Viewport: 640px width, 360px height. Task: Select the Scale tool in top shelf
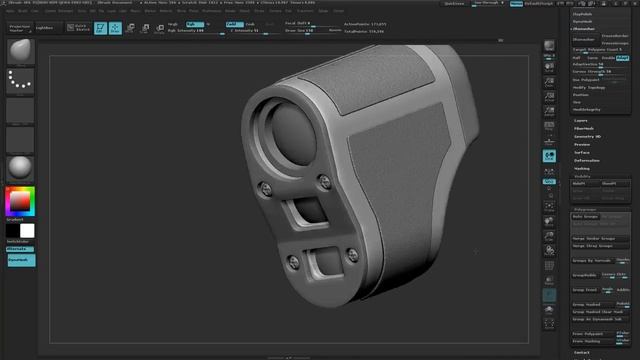pyautogui.click(x=145, y=28)
